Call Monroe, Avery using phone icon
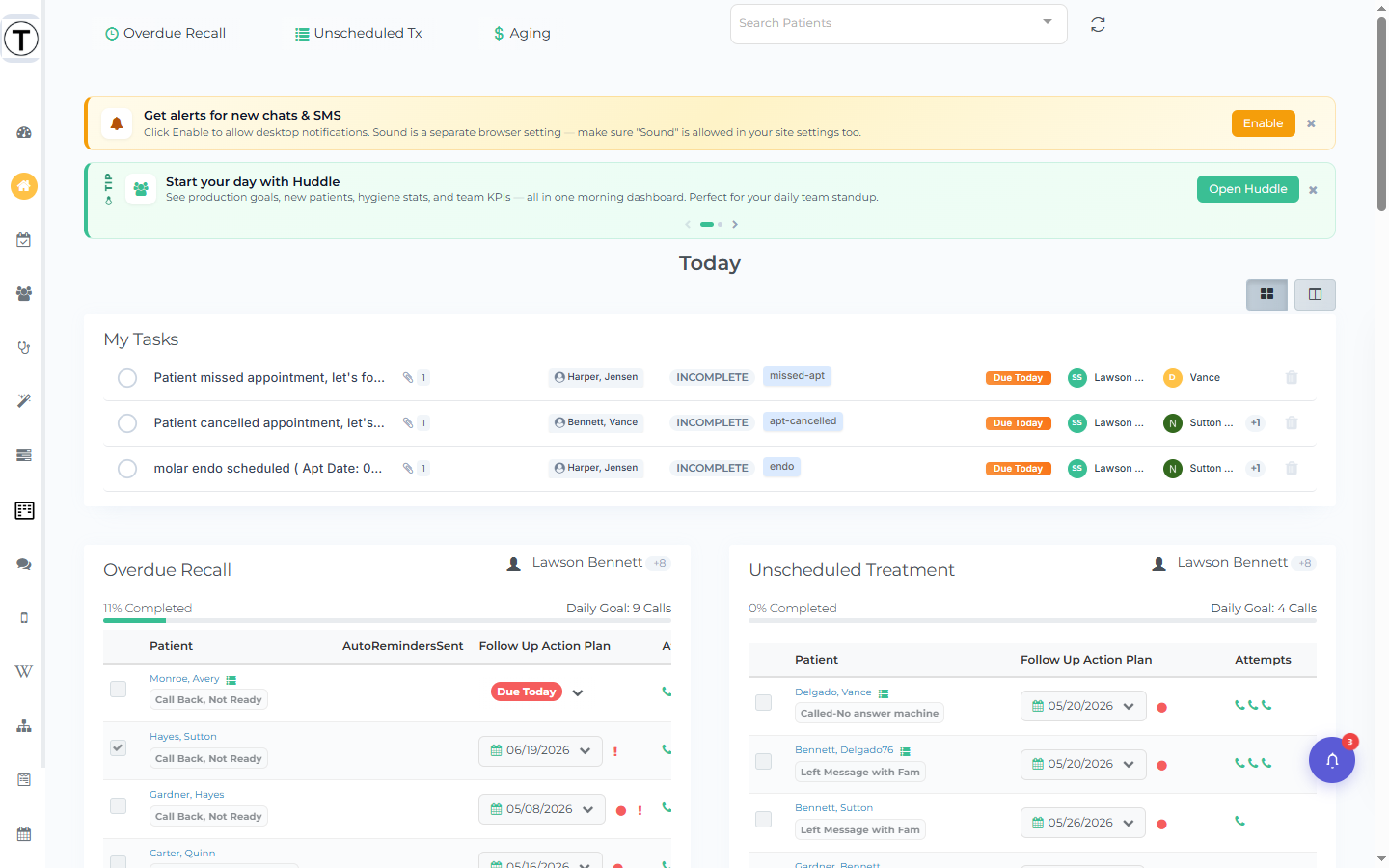This screenshot has width=1389, height=868. click(667, 692)
